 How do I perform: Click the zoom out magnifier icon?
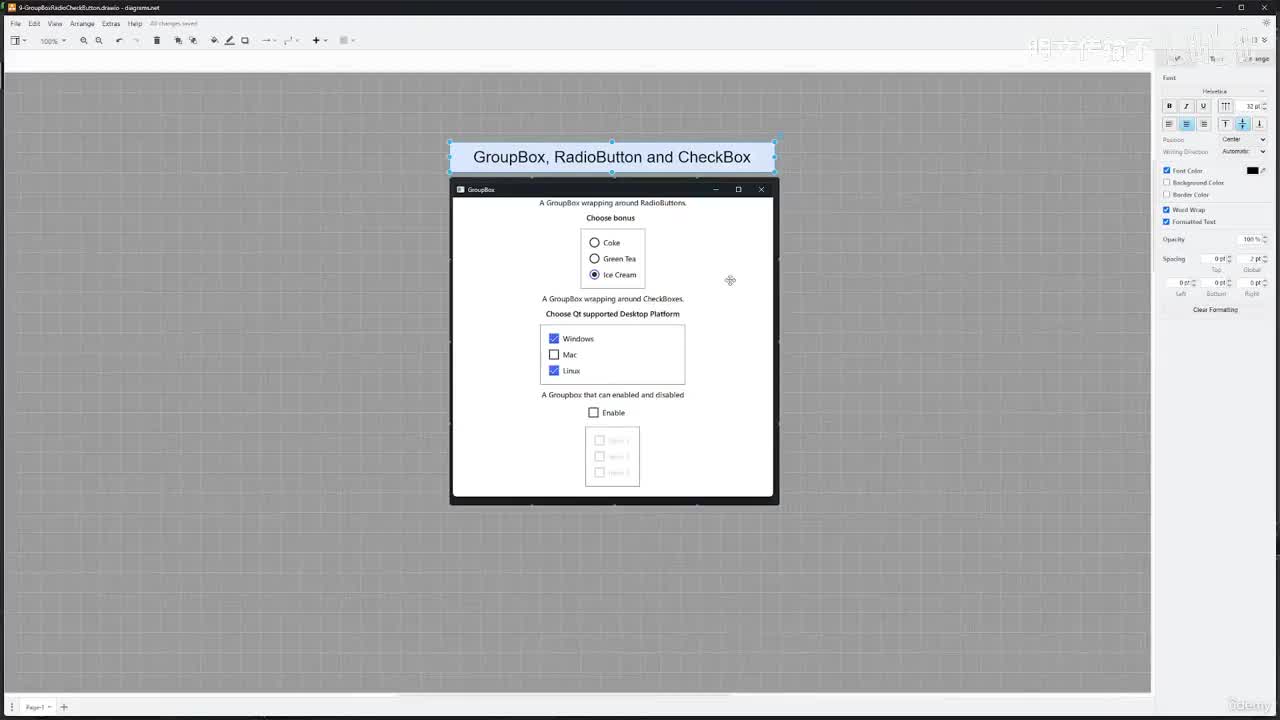click(99, 40)
